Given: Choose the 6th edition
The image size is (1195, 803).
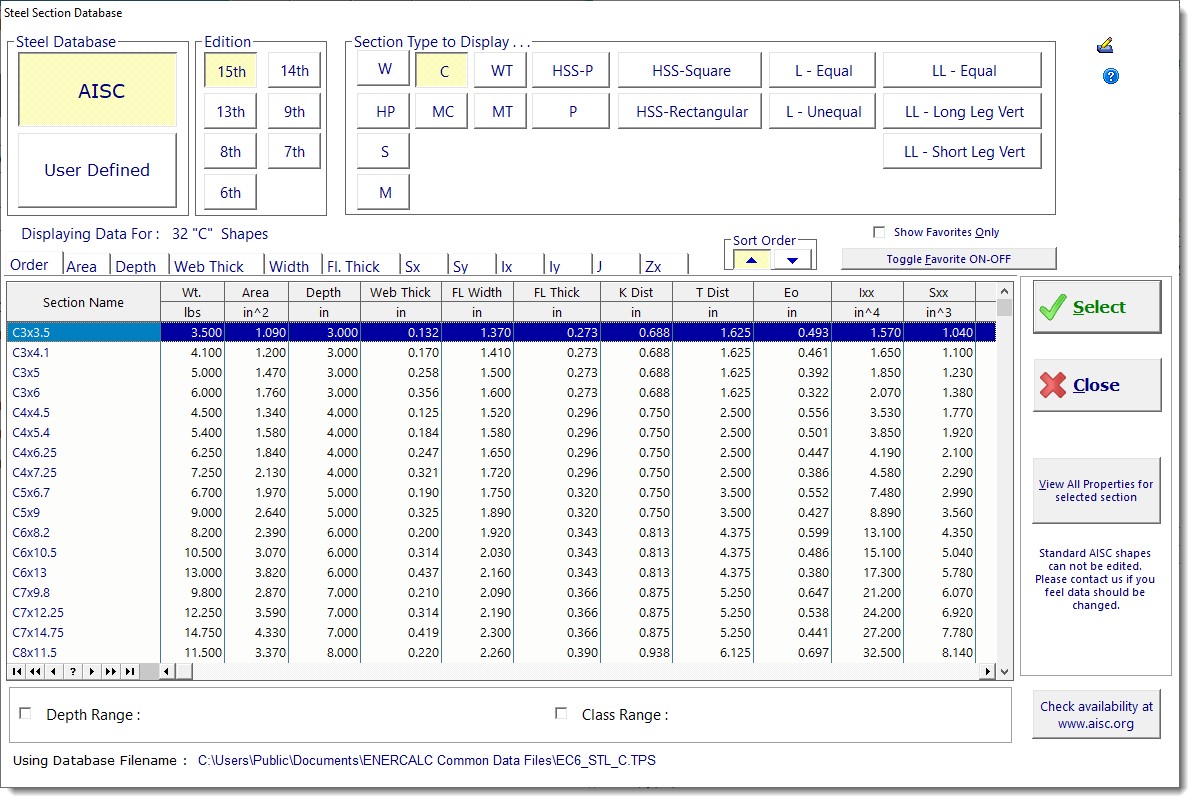Looking at the screenshot, I should 231,192.
